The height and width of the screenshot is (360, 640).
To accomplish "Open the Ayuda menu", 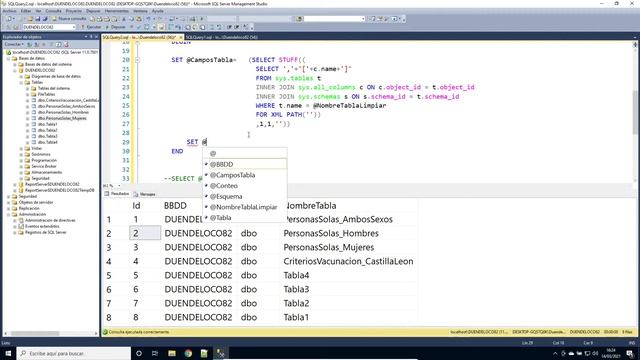I will click(157, 11).
